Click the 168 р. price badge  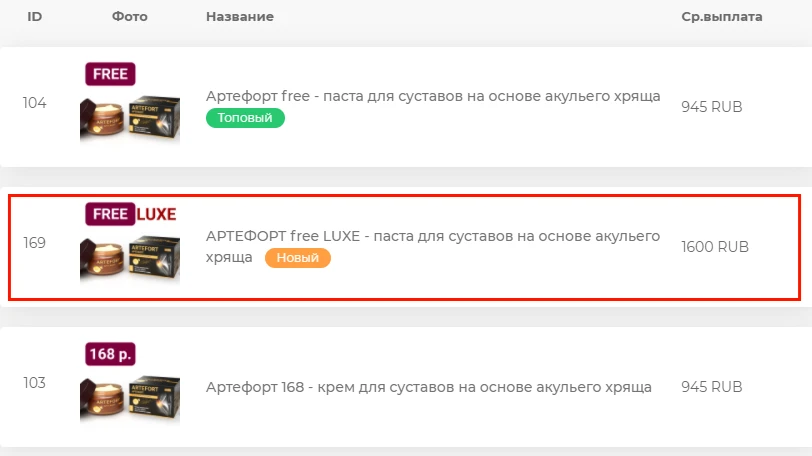110,354
